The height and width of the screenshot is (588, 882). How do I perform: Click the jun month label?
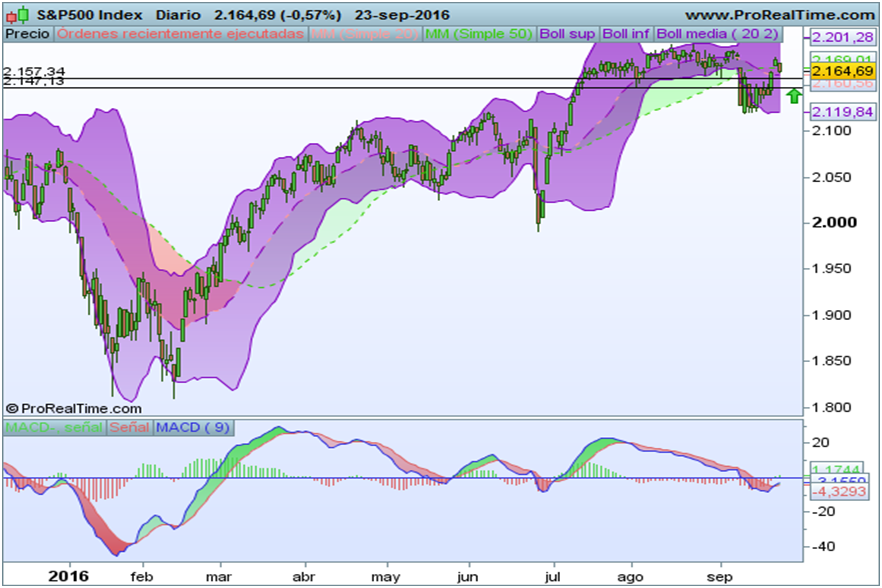(x=468, y=577)
